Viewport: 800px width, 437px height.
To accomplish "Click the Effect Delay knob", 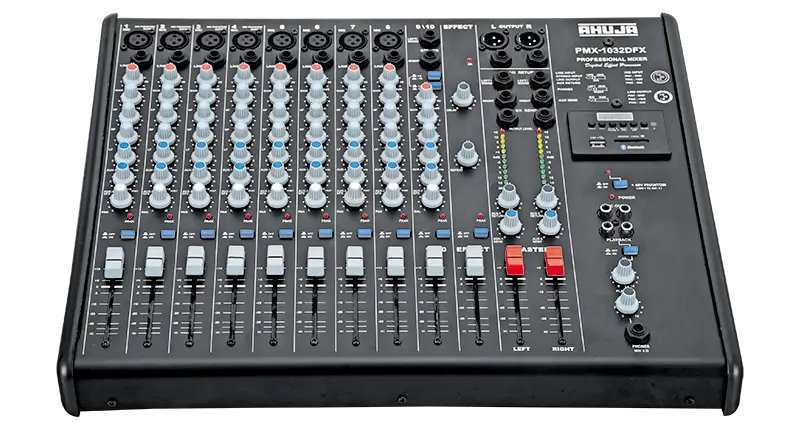I will click(x=463, y=94).
